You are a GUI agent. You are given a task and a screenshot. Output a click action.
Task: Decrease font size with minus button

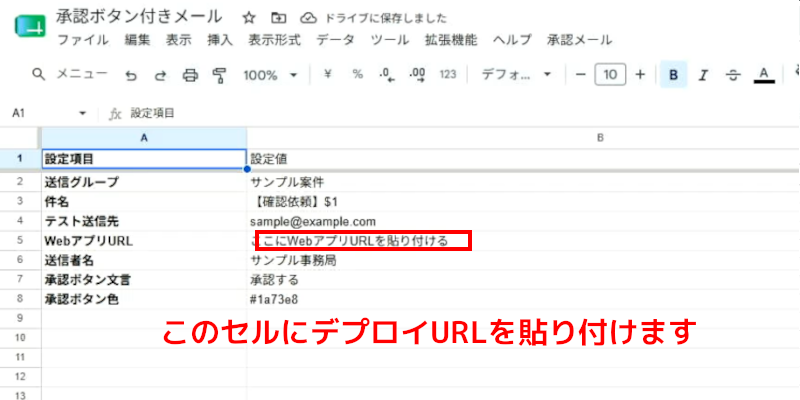pos(581,75)
